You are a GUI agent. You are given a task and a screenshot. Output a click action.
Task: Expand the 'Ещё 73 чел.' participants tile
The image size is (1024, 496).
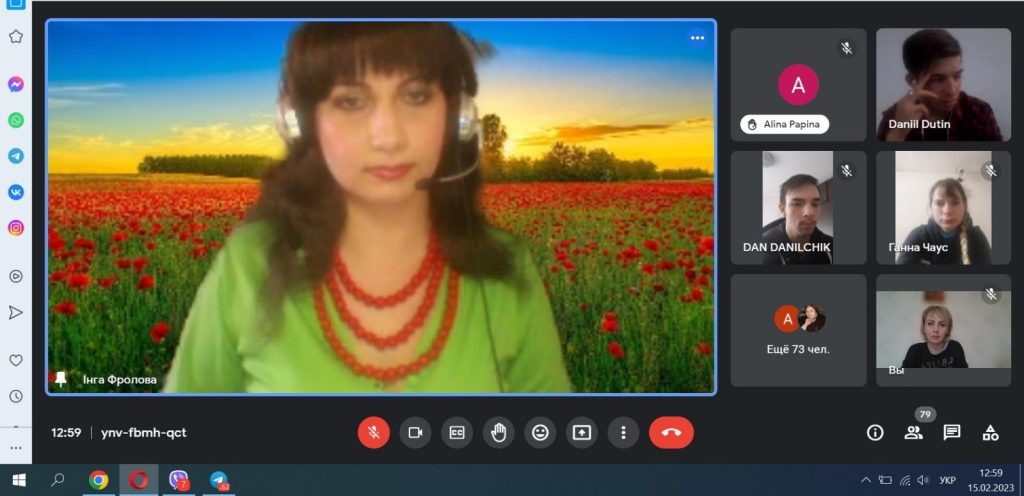(x=798, y=330)
